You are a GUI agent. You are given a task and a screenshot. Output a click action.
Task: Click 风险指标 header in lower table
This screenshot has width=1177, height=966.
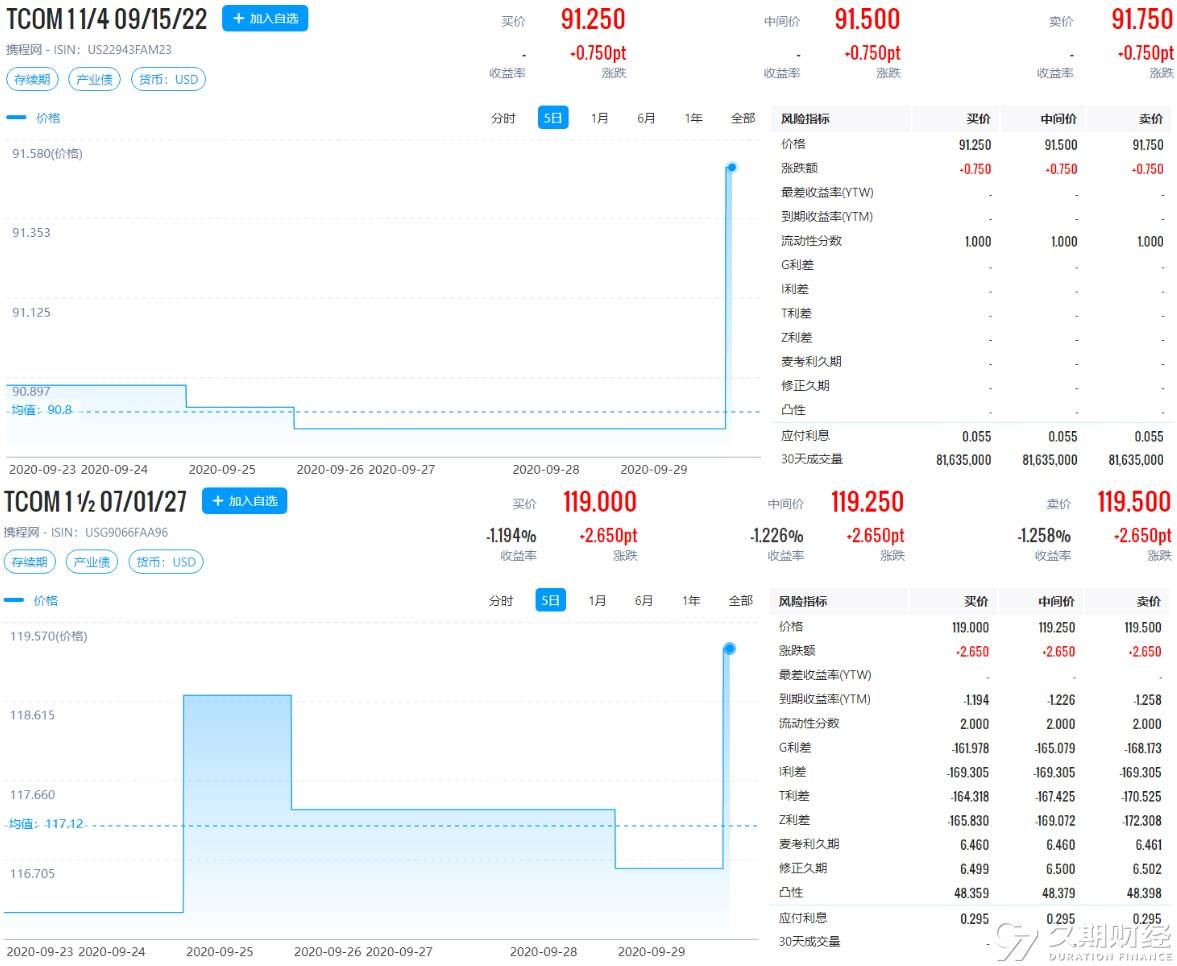click(x=803, y=601)
